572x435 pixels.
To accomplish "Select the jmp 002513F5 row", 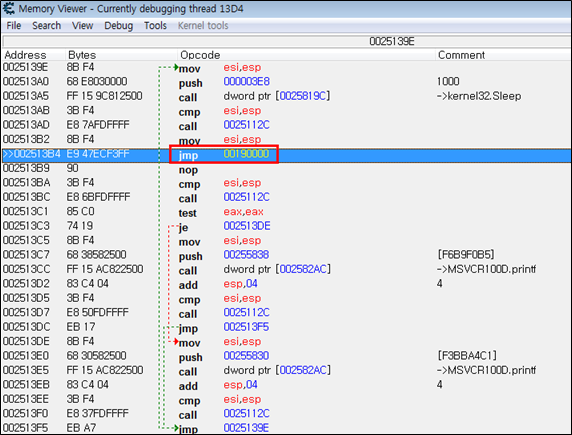I will [287, 327].
